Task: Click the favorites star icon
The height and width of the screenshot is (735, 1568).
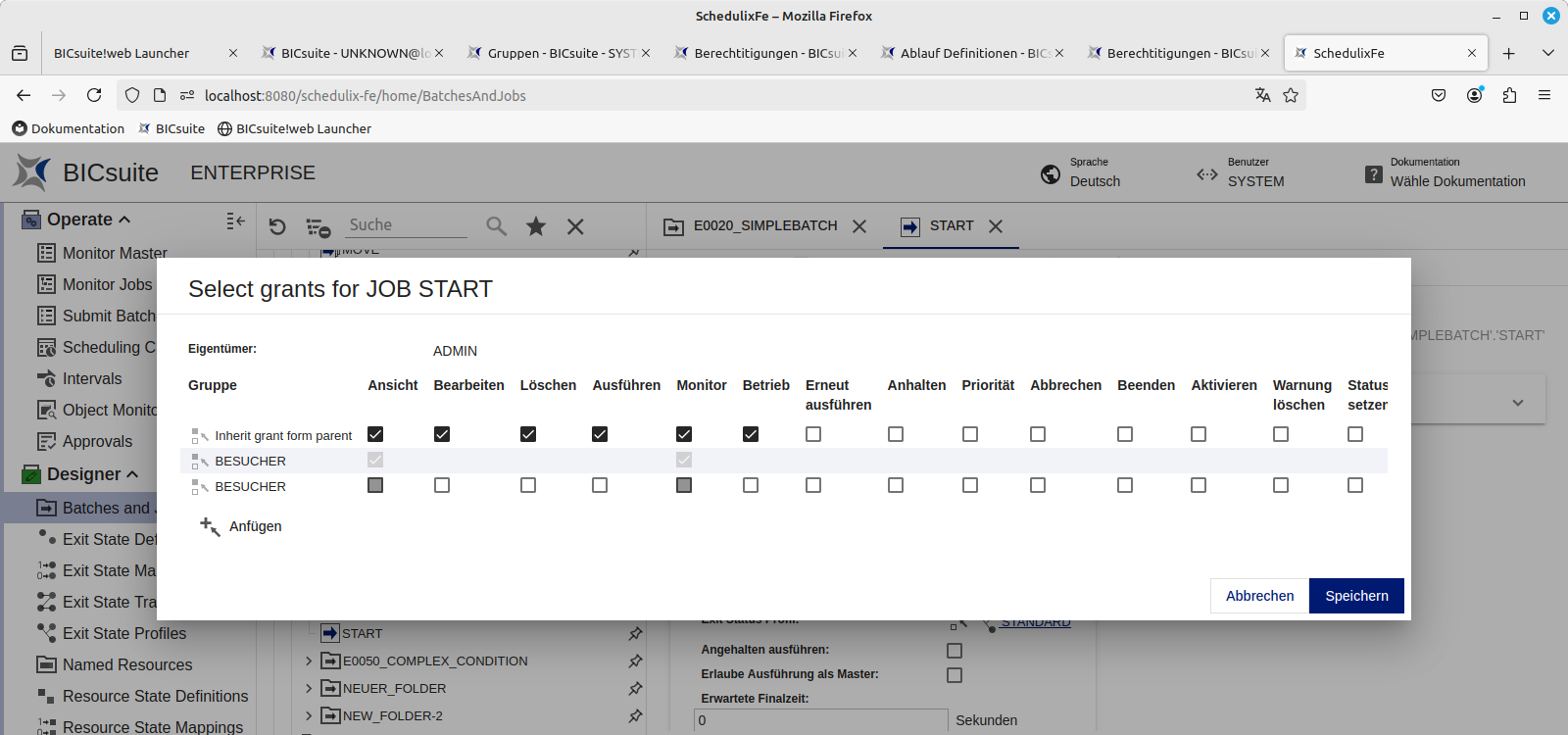Action: click(536, 226)
